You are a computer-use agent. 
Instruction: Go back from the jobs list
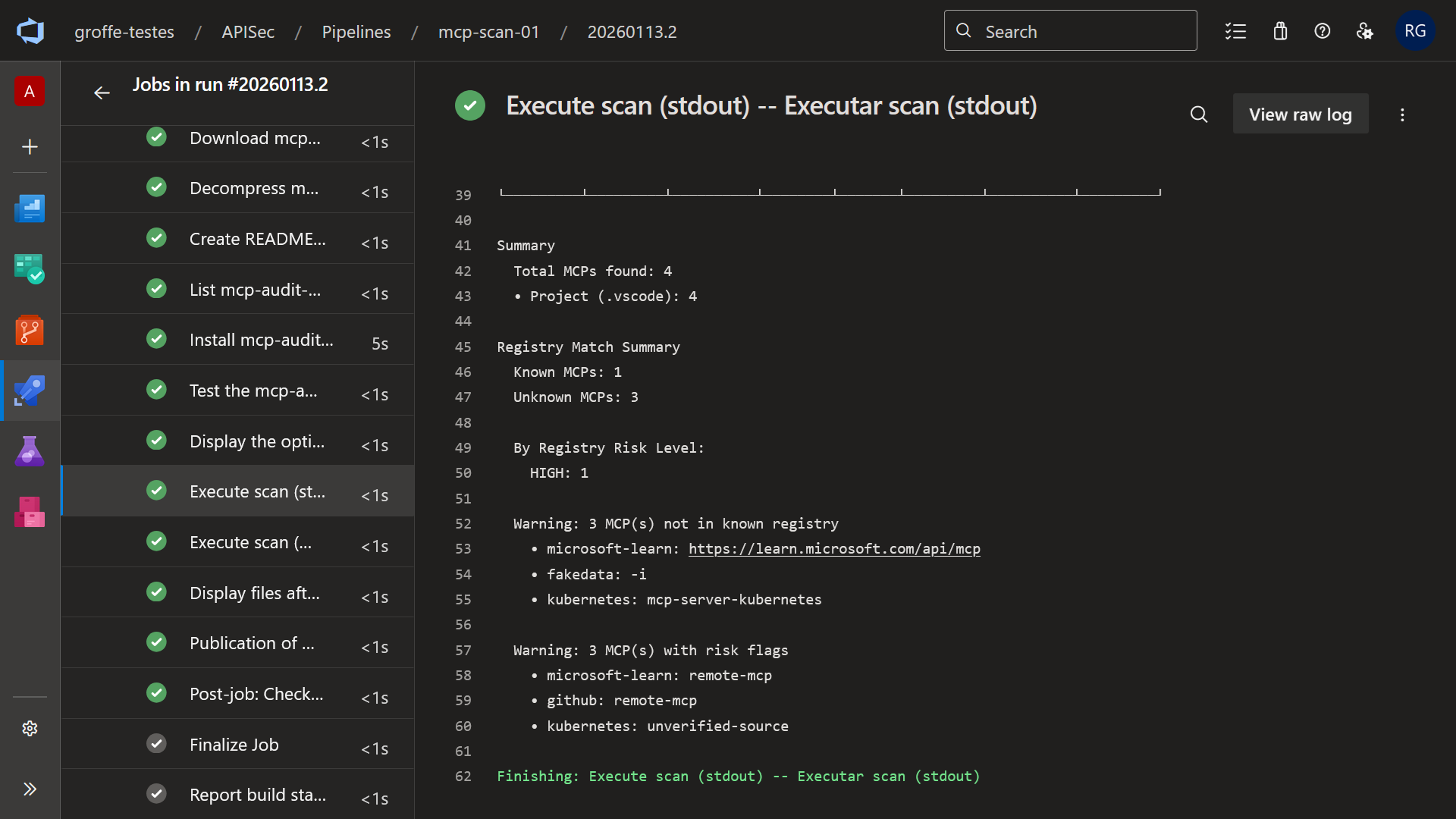(x=102, y=93)
